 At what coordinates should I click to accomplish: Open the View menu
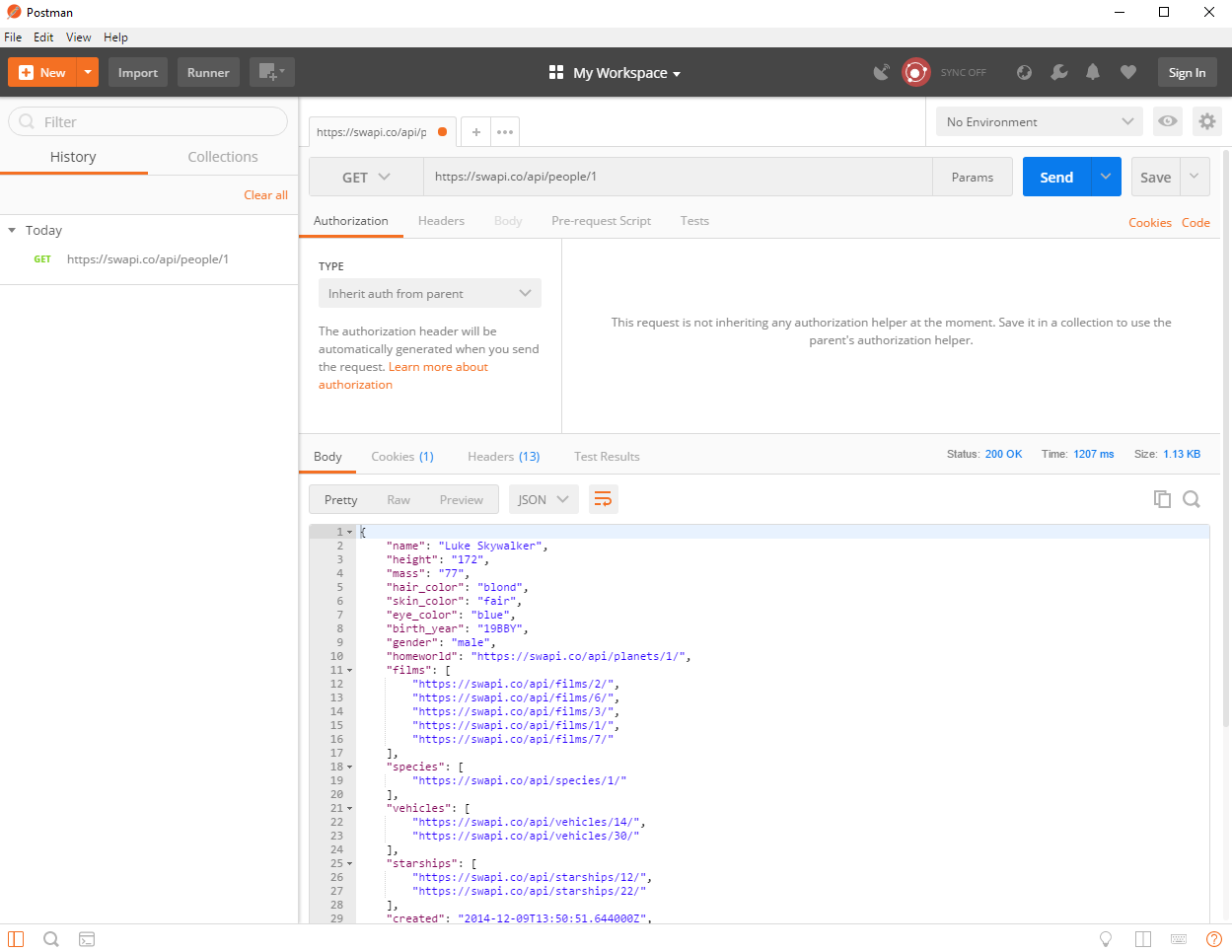pyautogui.click(x=79, y=37)
